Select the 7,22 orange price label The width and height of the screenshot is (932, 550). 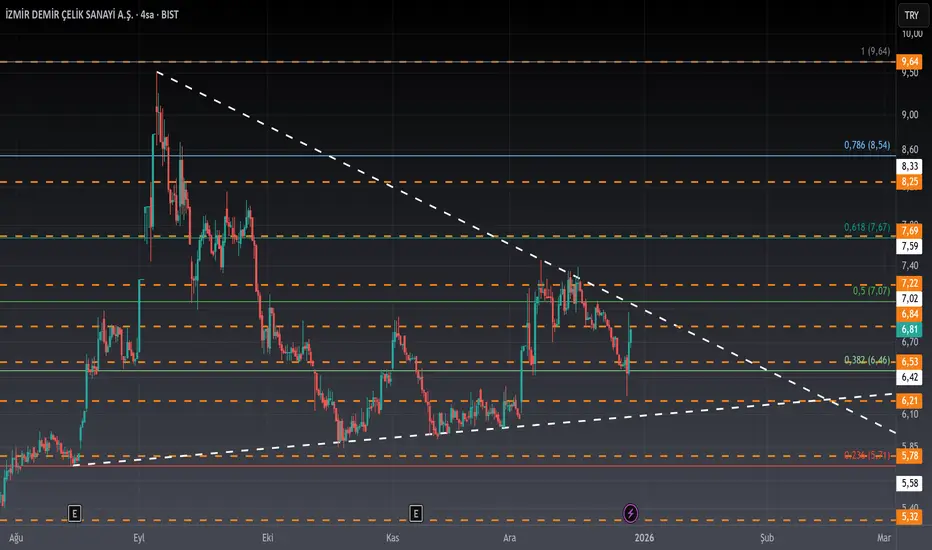(x=909, y=284)
